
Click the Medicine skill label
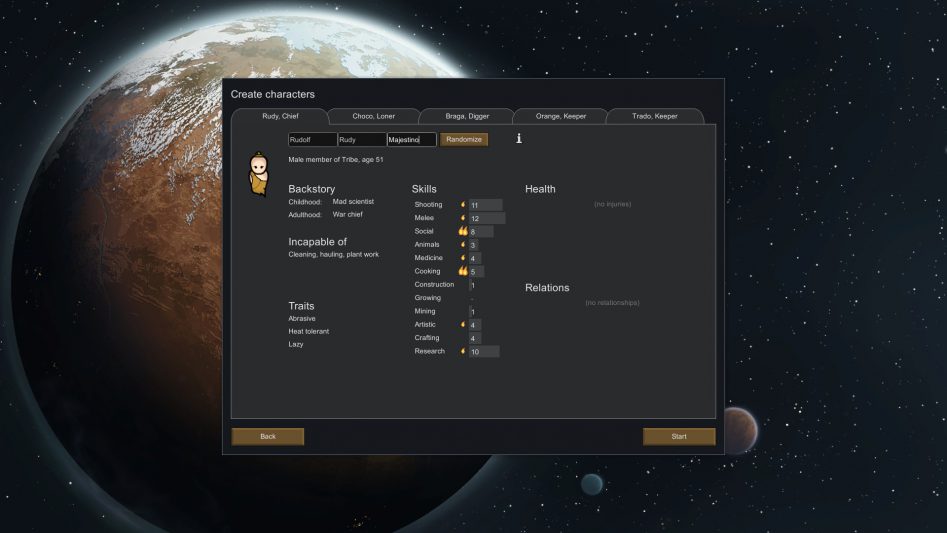pyautogui.click(x=428, y=258)
